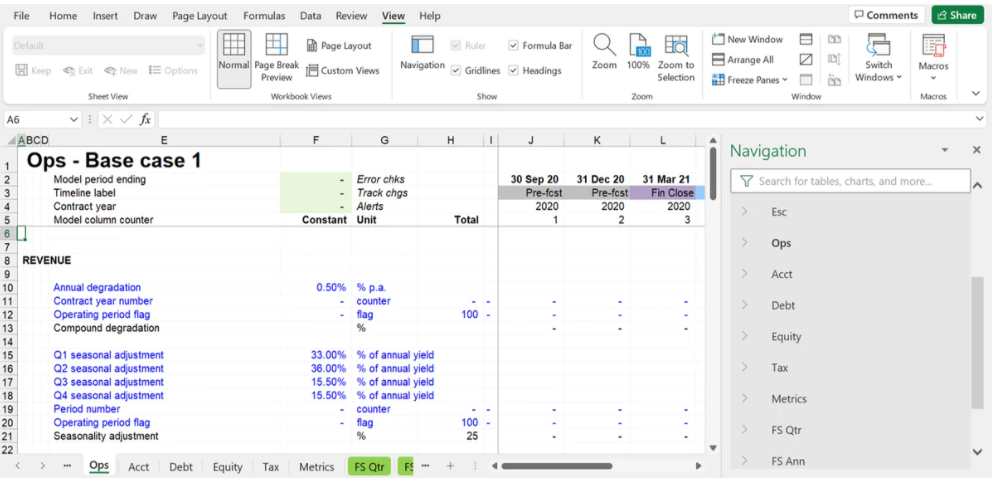Viewport: 992px width, 480px height.
Task: Click the Share button
Action: pos(957,15)
